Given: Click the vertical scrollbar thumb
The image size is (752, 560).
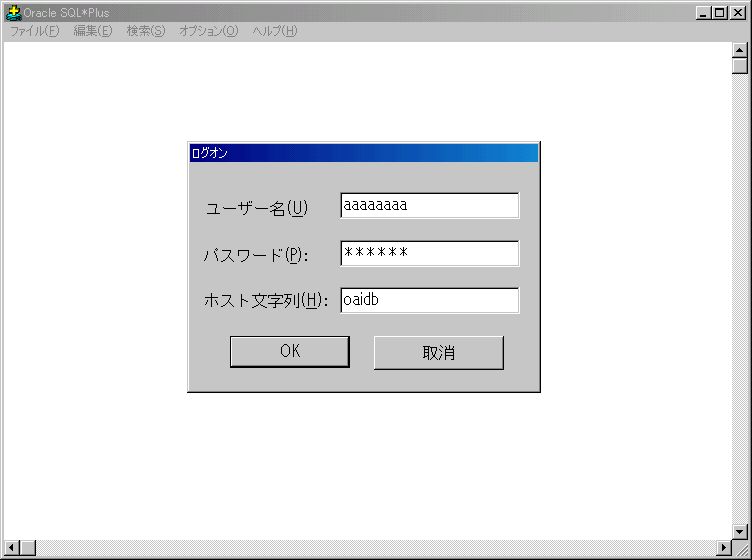Looking at the screenshot, I should click(740, 66).
